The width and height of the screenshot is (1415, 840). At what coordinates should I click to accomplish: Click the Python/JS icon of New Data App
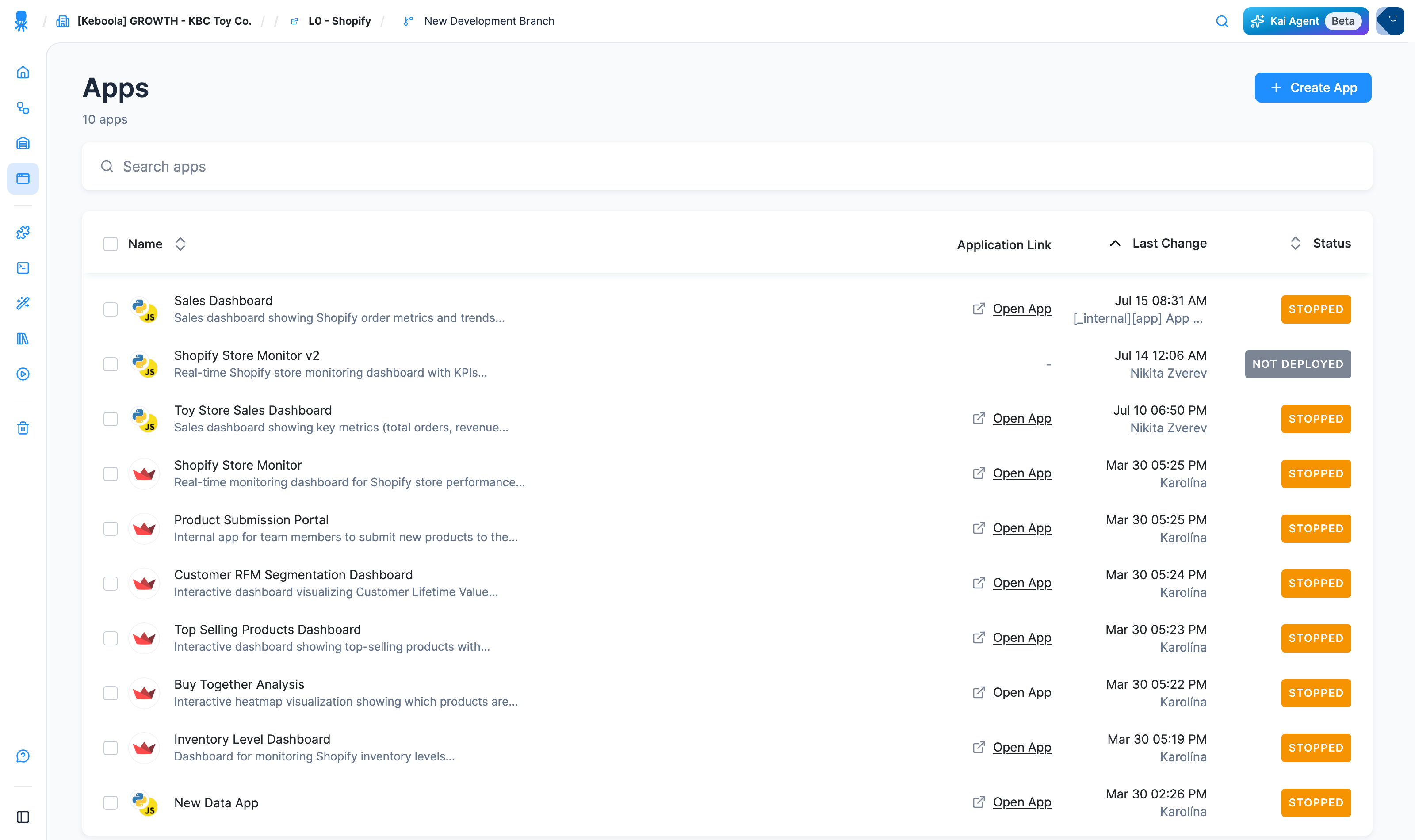point(144,802)
